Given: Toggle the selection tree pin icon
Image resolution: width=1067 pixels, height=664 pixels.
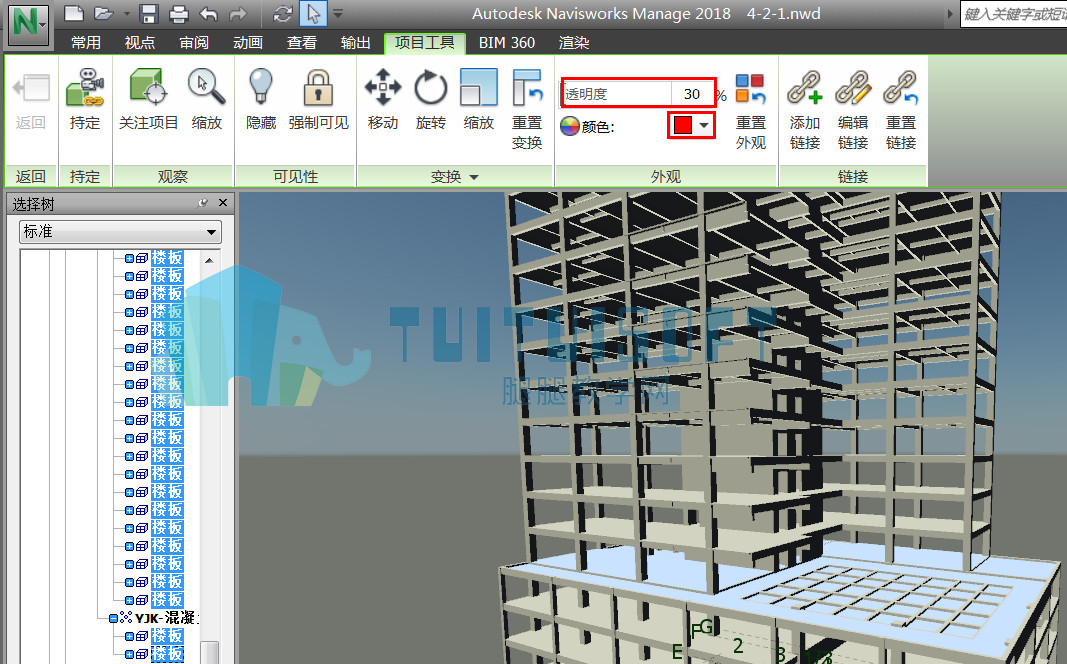Looking at the screenshot, I should (202, 203).
